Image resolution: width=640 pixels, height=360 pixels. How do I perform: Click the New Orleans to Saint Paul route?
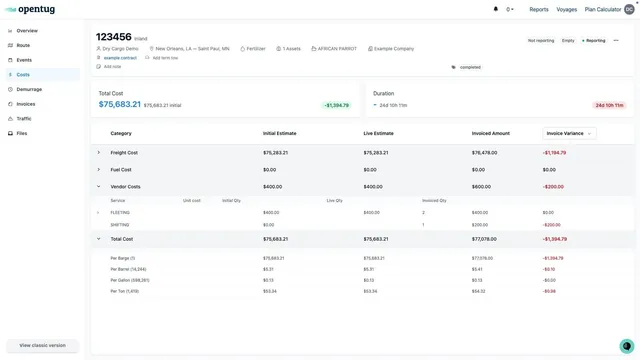click(x=192, y=49)
